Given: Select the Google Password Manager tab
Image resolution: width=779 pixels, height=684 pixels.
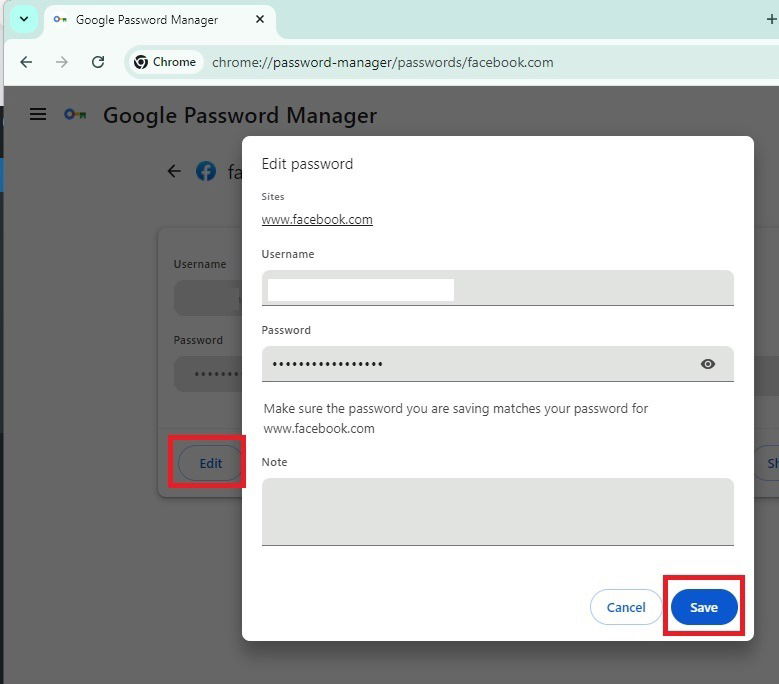Looking at the screenshot, I should 159,20.
